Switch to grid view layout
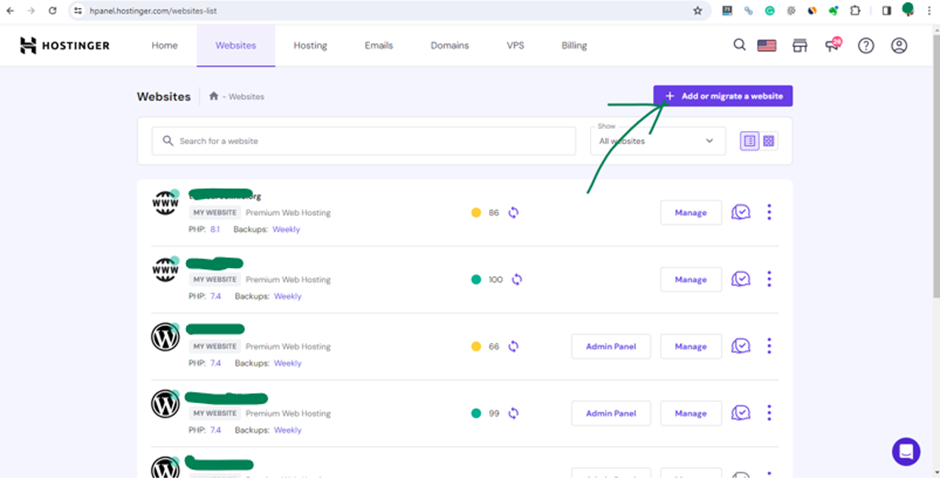Viewport: 940px width, 479px height. [x=769, y=141]
